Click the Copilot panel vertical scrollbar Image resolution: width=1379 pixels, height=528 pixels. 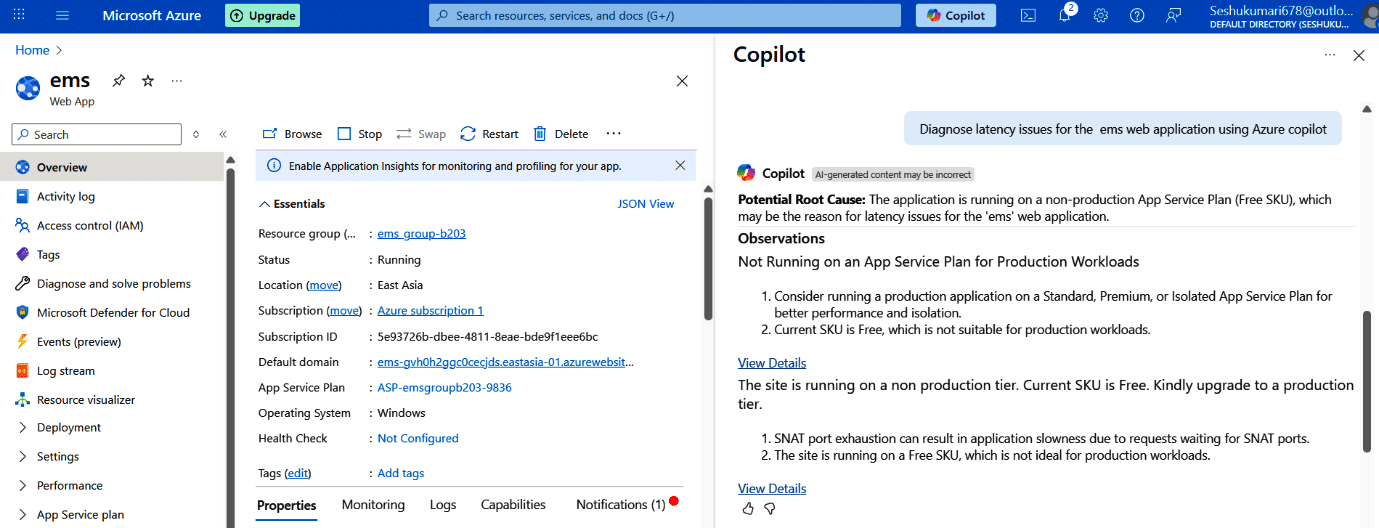(x=1367, y=380)
